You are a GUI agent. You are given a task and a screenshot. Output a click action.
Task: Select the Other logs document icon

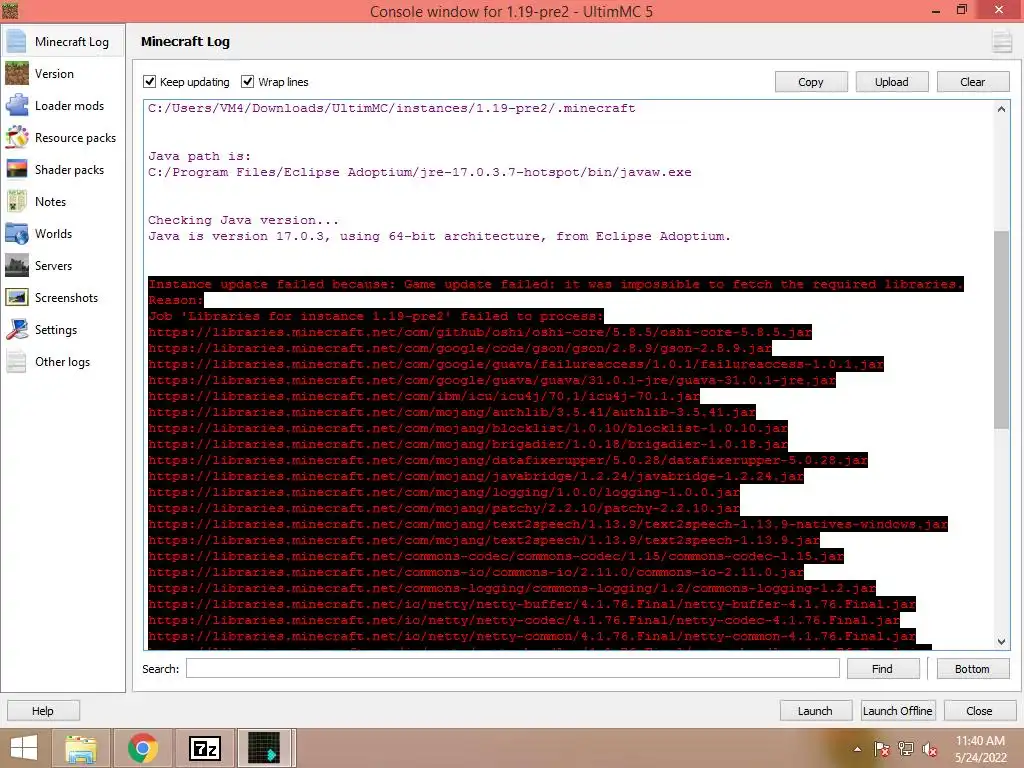click(17, 361)
